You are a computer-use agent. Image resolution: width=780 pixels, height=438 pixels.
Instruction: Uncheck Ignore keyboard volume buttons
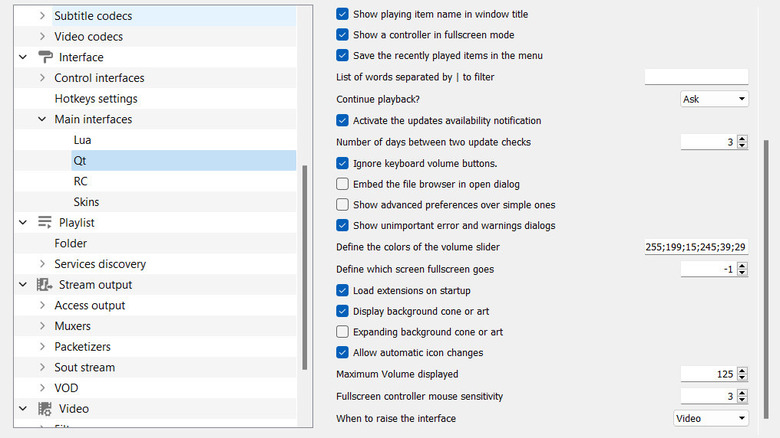coord(343,163)
